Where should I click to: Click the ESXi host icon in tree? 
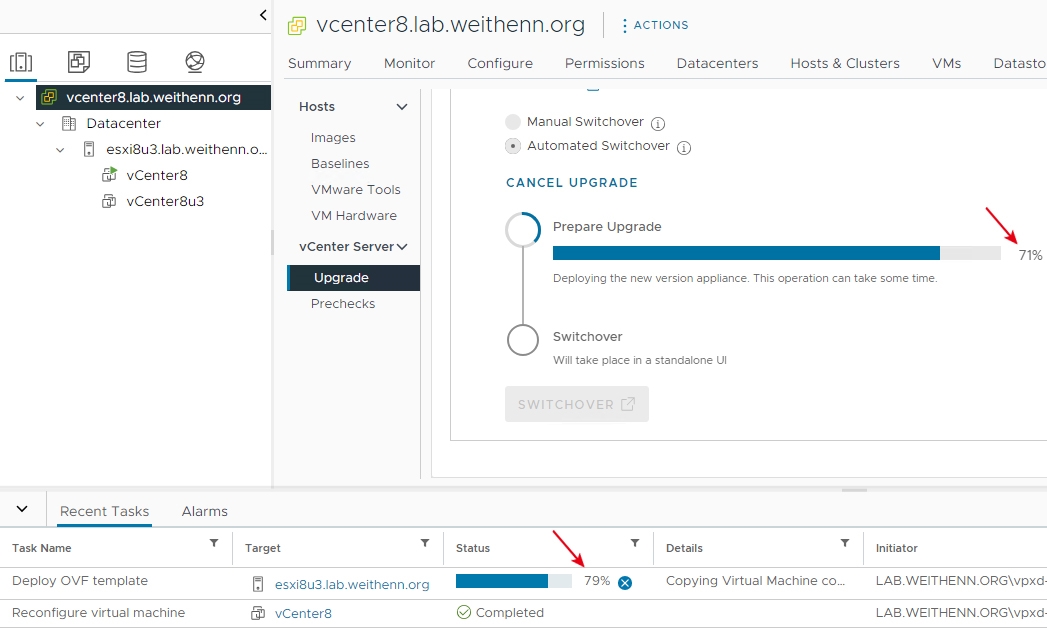point(89,149)
